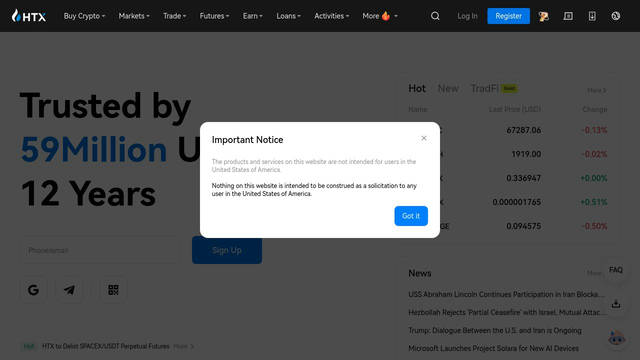Open the QR code sign-up icon

[x=113, y=290]
